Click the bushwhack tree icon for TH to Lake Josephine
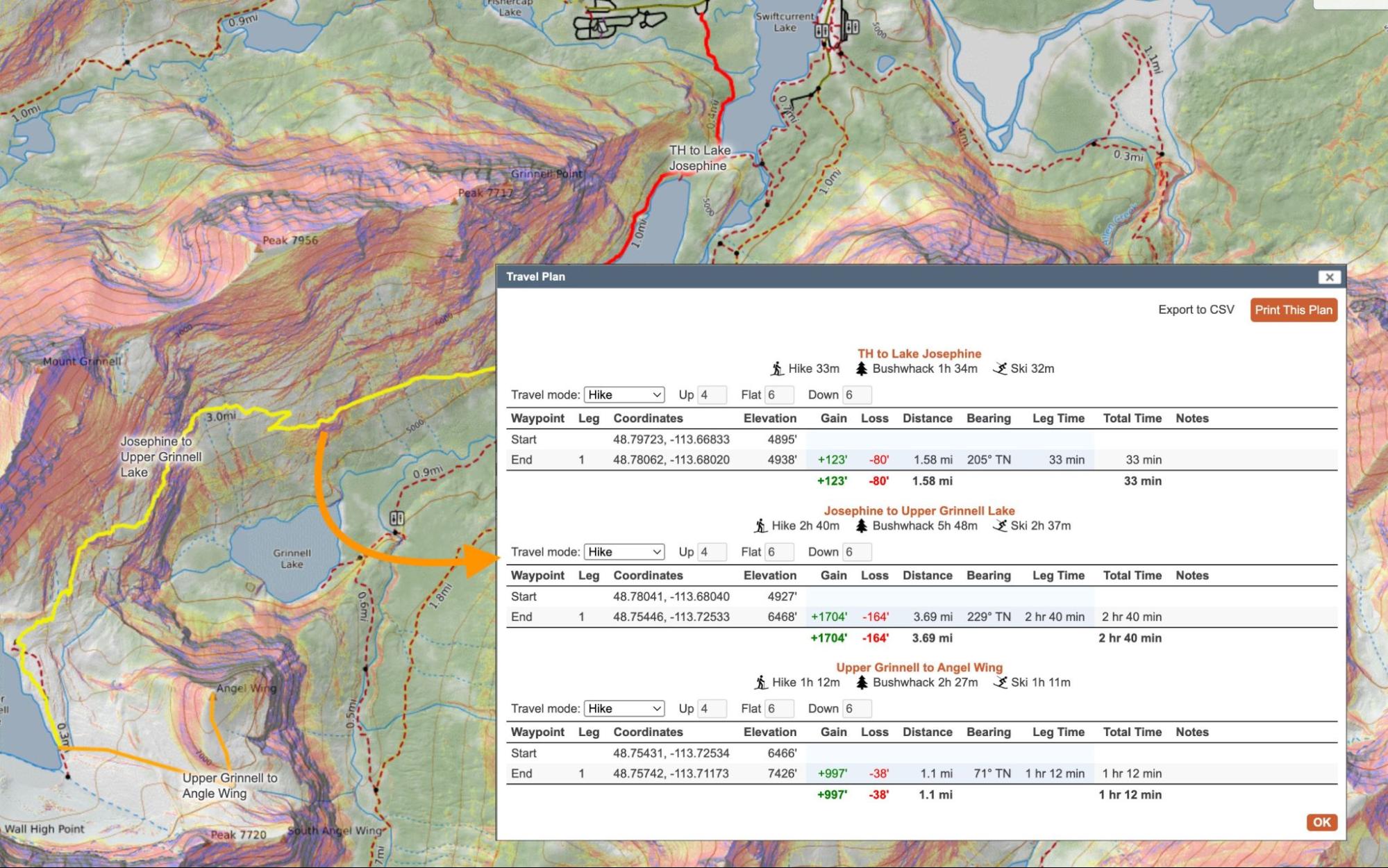Screen dimensions: 1388x868 [x=862, y=369]
